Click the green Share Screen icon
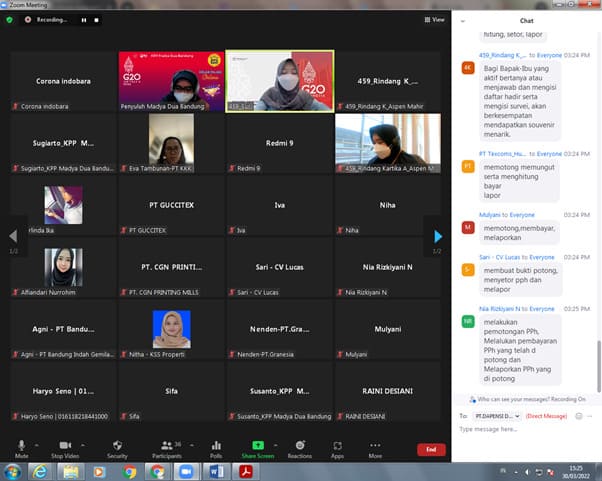 tap(258, 445)
